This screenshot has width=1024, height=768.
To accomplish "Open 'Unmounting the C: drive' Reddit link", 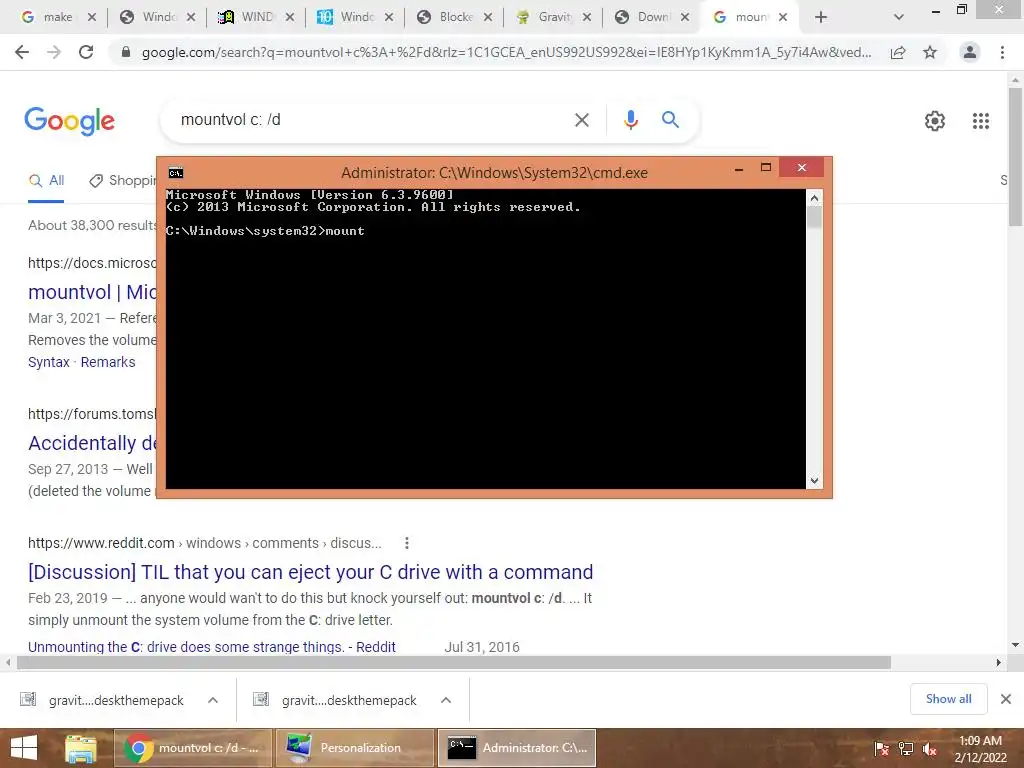I will pyautogui.click(x=212, y=647).
